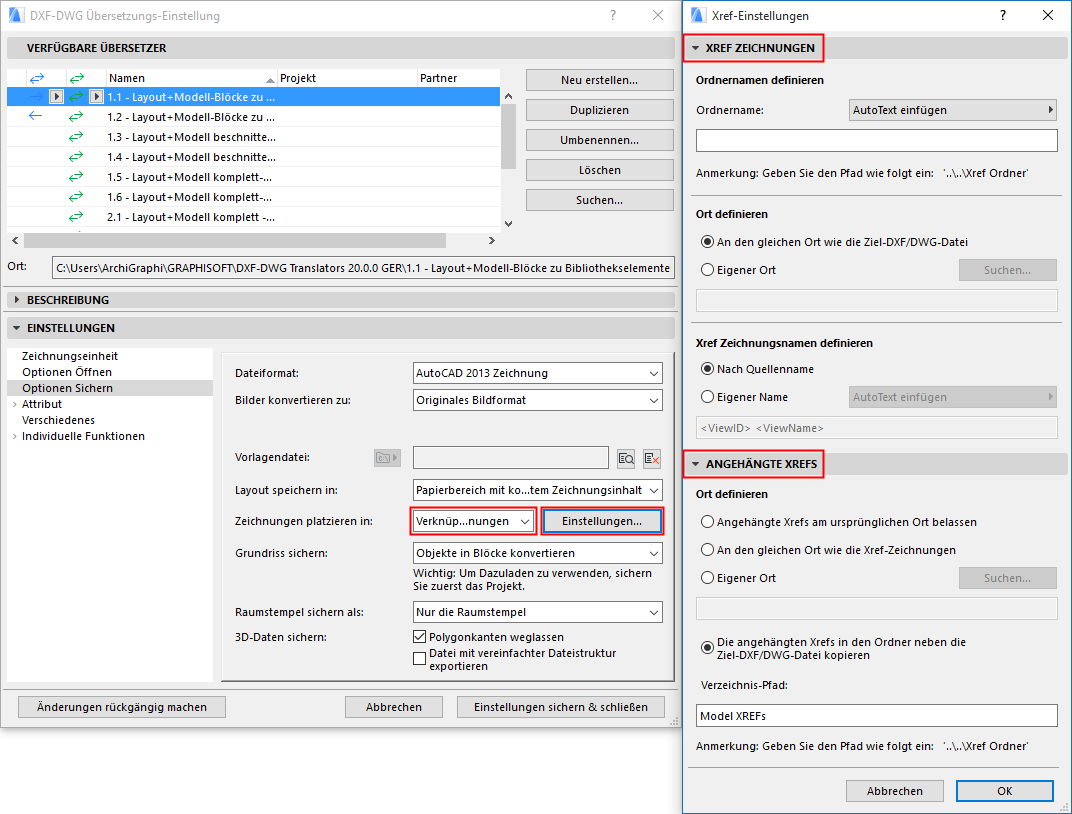The image size is (1072, 814).
Task: Click the help question mark in DXF-DWG dialog
Action: coord(613,15)
